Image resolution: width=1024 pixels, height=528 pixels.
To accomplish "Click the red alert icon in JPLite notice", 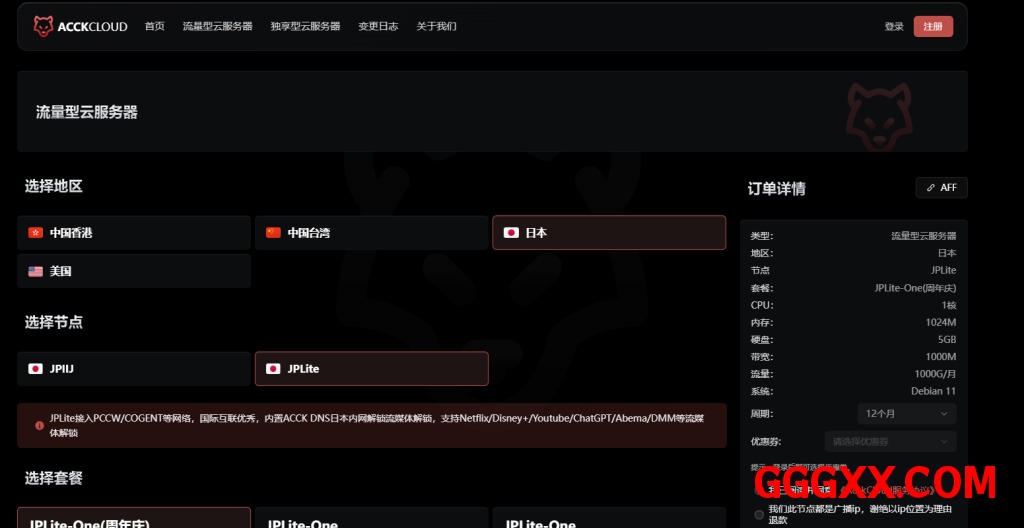I will click(x=39, y=425).
